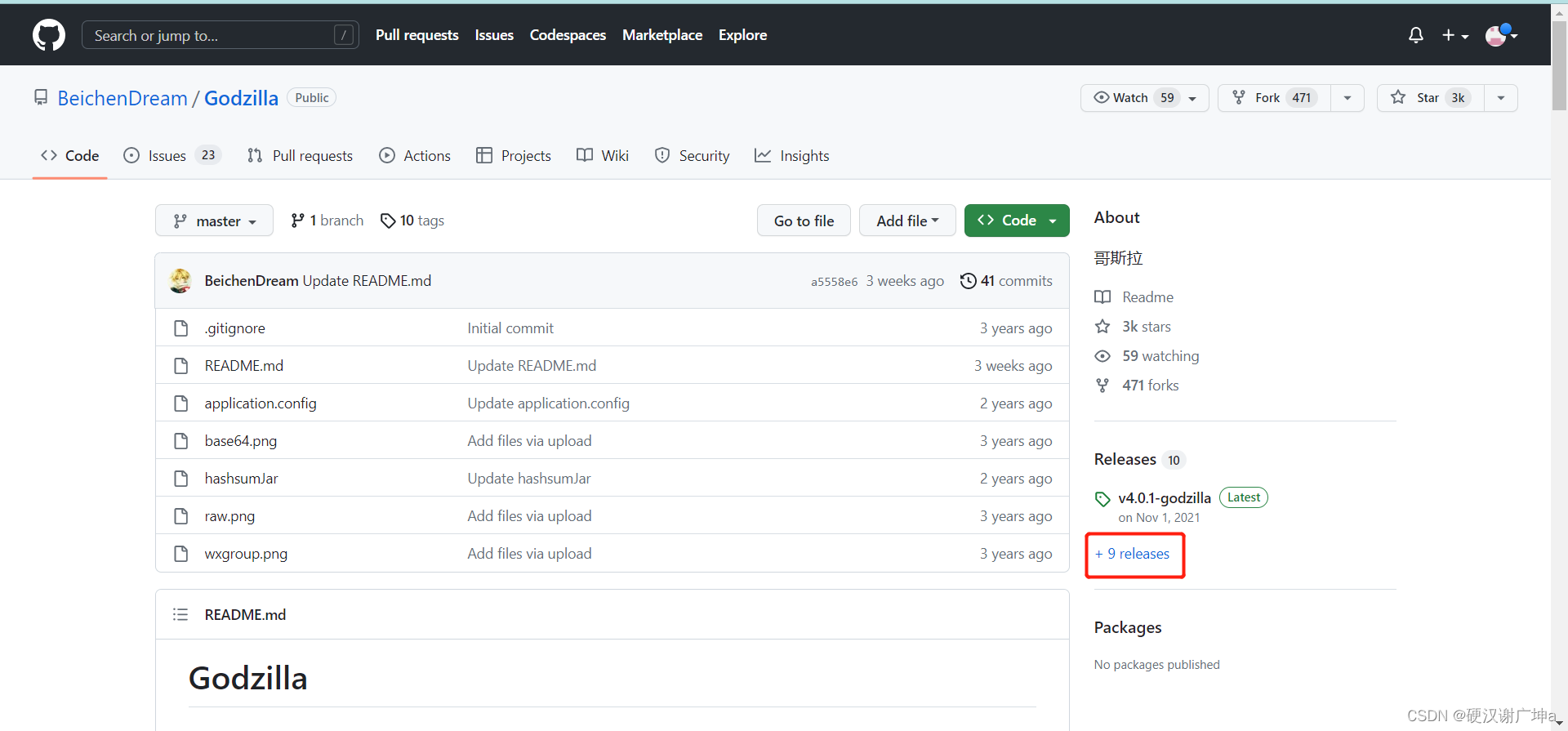Open the Update application.config commit message
The width and height of the screenshot is (1568, 731).
[549, 403]
